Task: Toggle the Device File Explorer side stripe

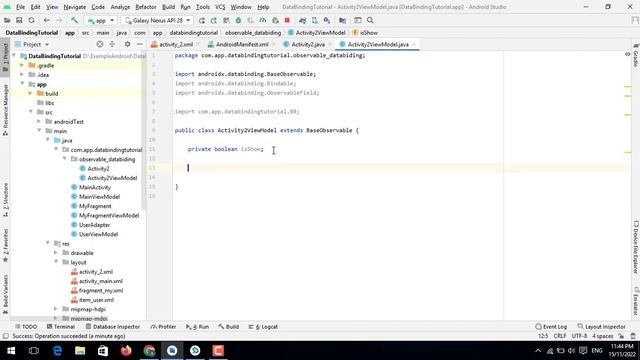Action: point(636,247)
